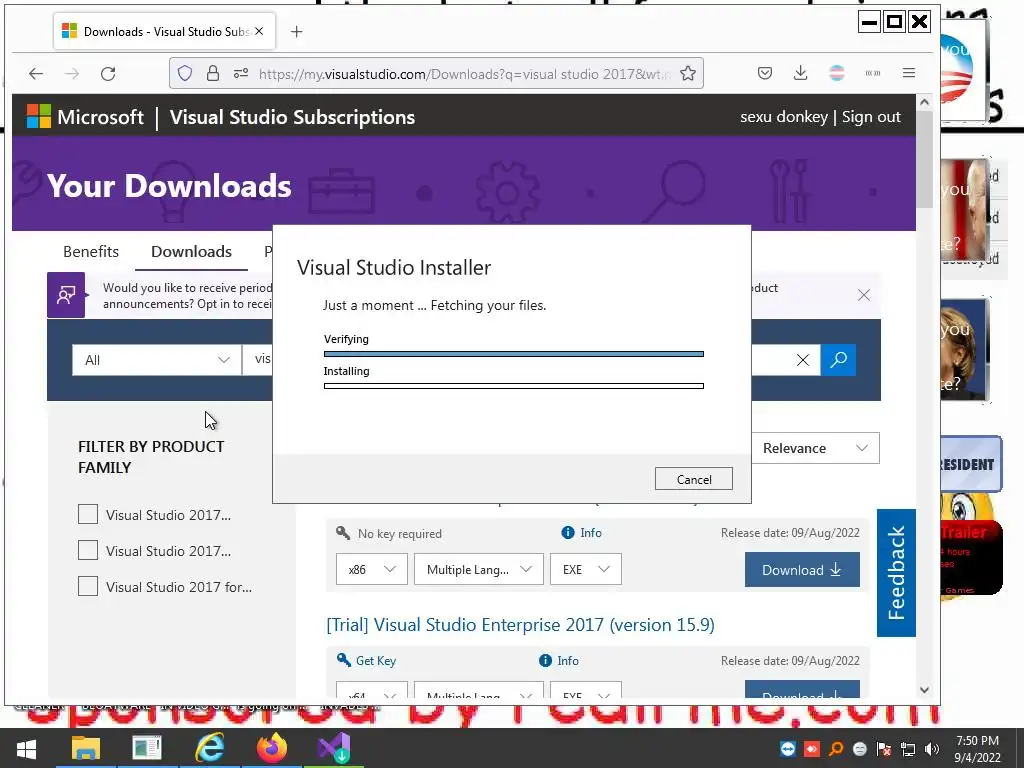The height and width of the screenshot is (768, 1024).
Task: Cancel the Visual Studio Installer dialog
Action: click(694, 479)
